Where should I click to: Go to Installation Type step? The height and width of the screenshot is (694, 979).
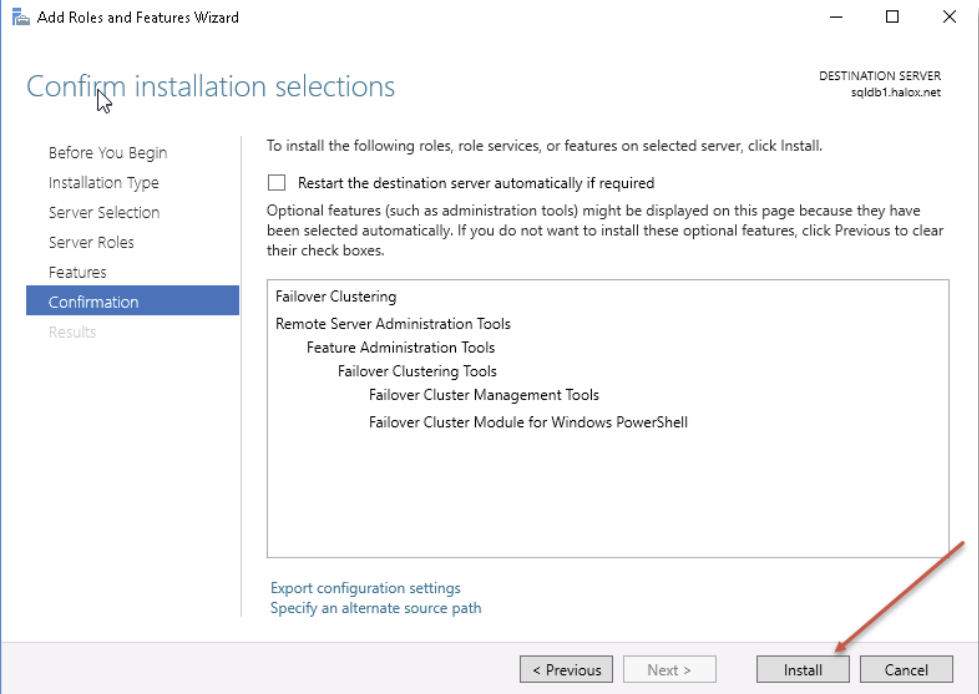pos(104,183)
